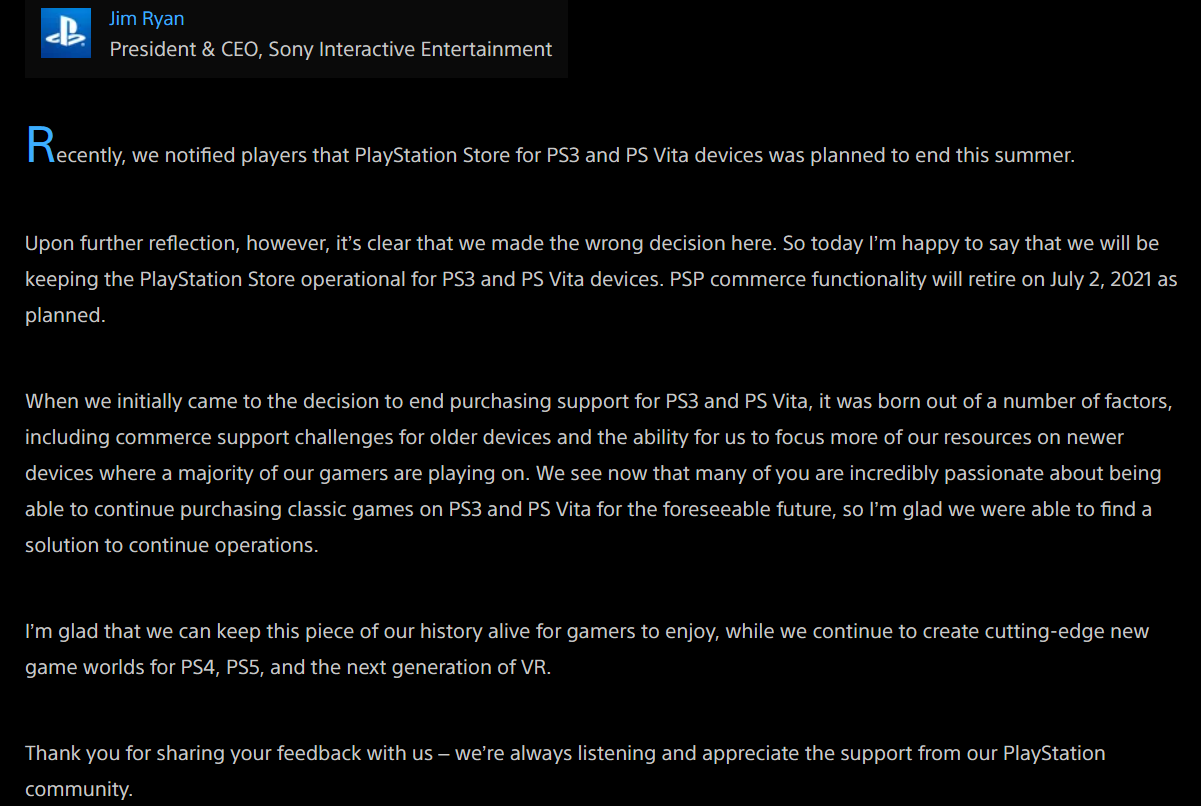
Task: Click the words 'solution to continue operations'
Action: point(171,546)
